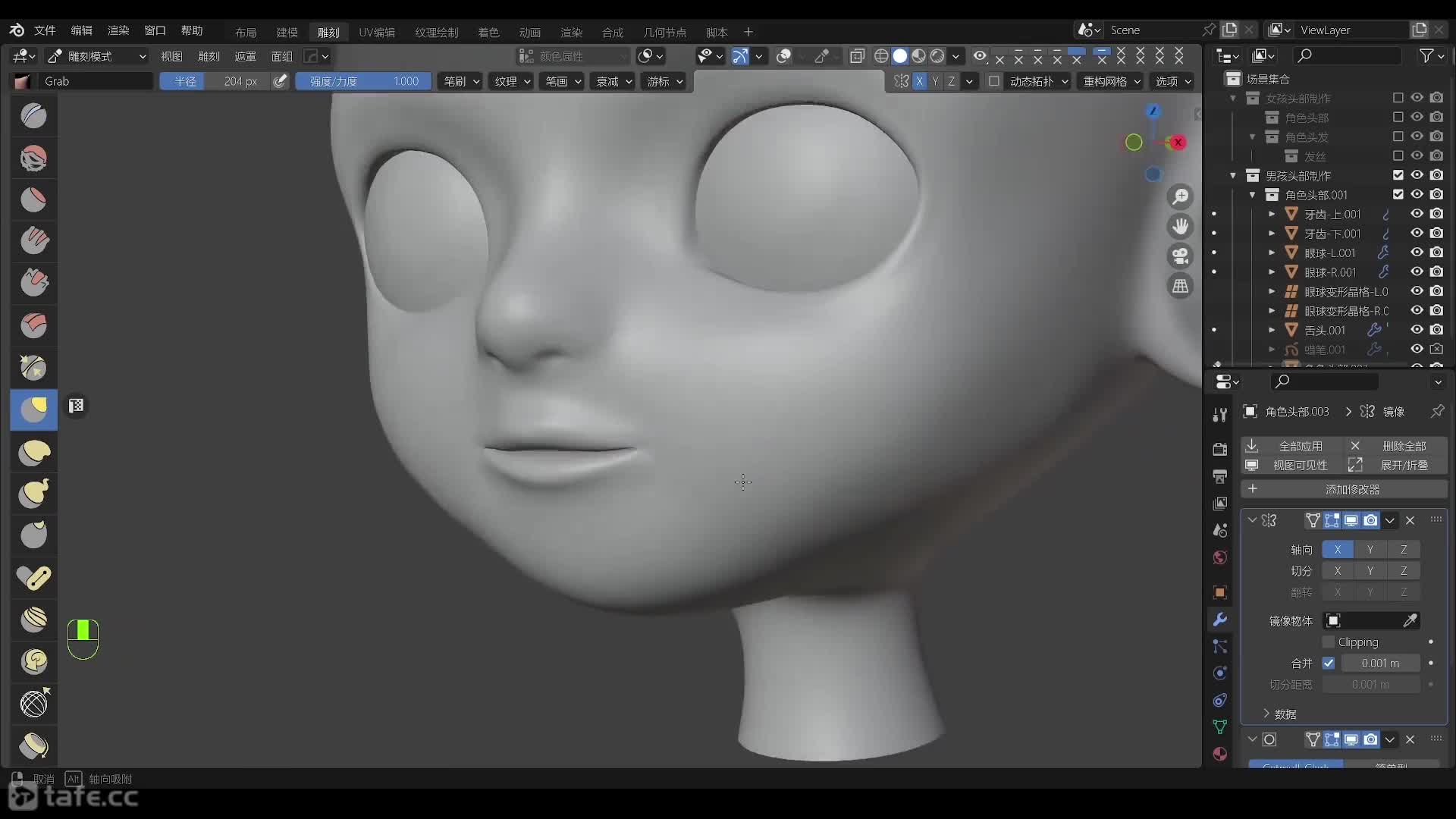Open the Object properties tab icon
The image size is (1456, 819).
pyautogui.click(x=1219, y=592)
